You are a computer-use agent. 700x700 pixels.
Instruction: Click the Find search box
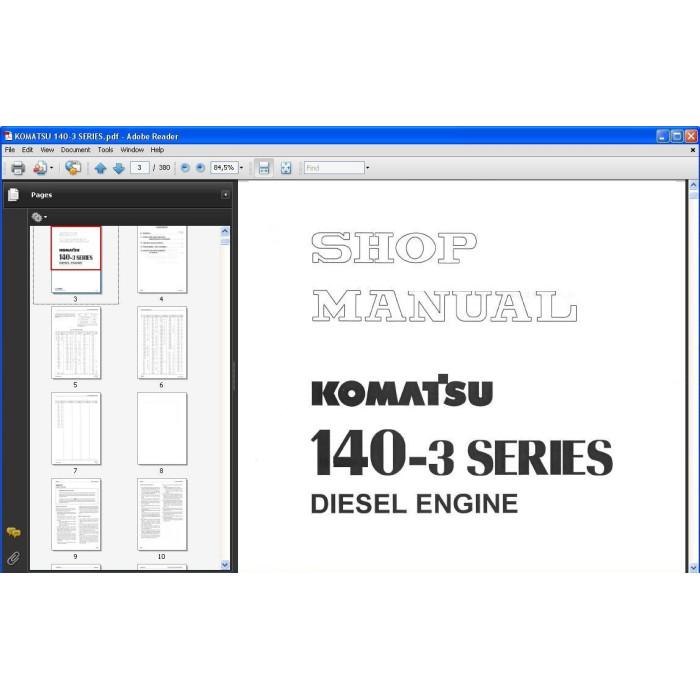pos(334,168)
